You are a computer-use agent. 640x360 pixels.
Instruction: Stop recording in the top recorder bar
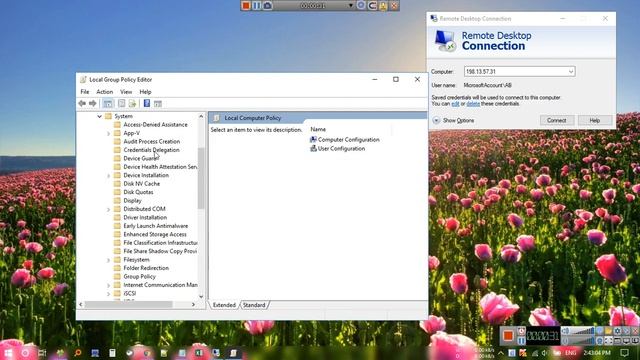(246, 5)
